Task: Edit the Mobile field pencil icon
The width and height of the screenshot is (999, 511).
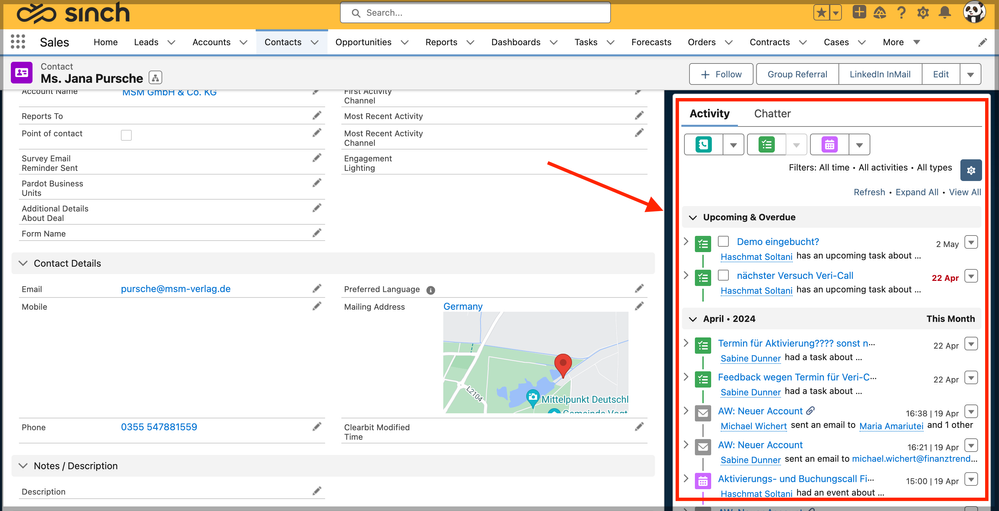Action: click(x=317, y=306)
